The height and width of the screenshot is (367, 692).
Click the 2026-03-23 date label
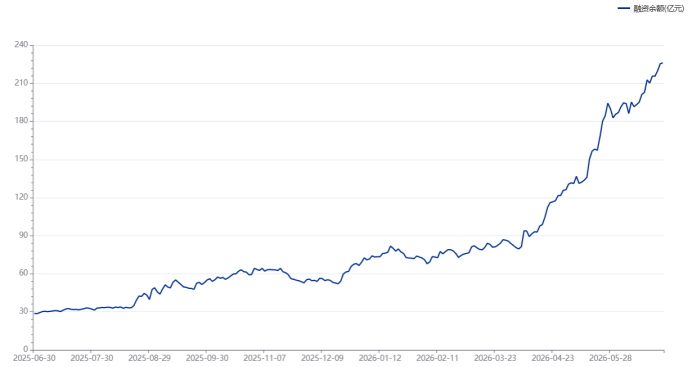coord(495,358)
